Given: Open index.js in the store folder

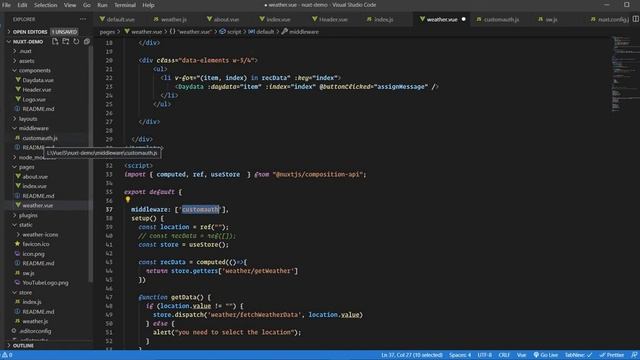Looking at the screenshot, I should [32, 302].
